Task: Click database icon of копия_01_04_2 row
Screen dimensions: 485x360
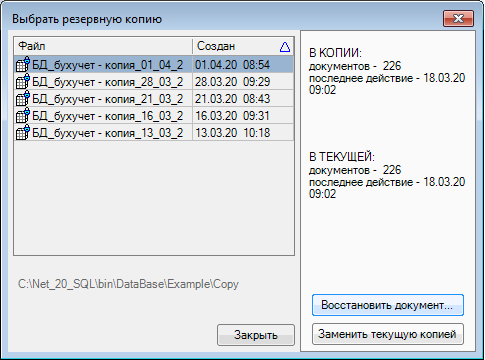Action: [x=23, y=64]
